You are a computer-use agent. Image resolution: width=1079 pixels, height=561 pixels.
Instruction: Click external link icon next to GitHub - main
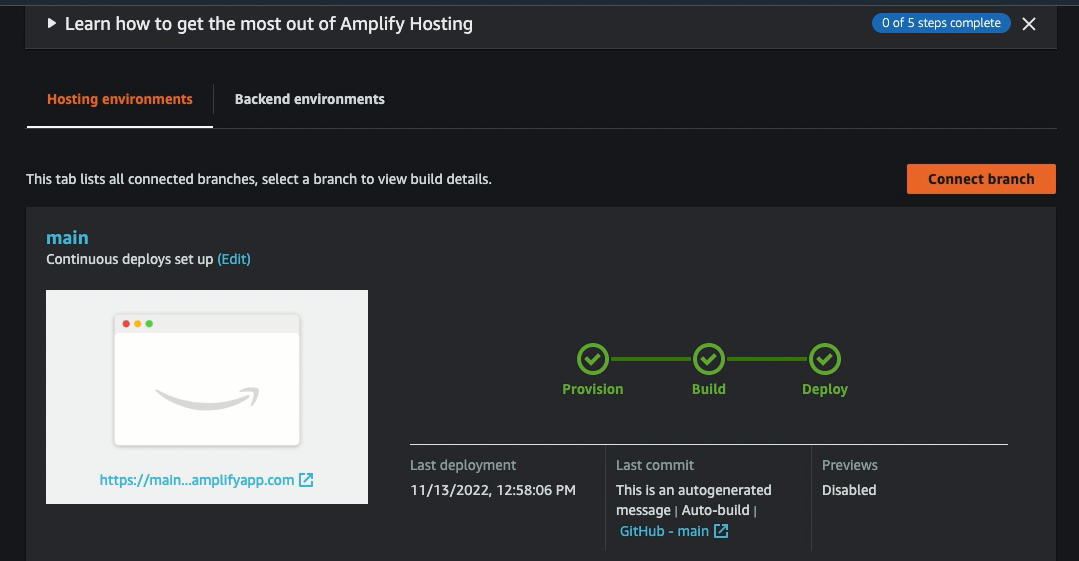coord(720,531)
